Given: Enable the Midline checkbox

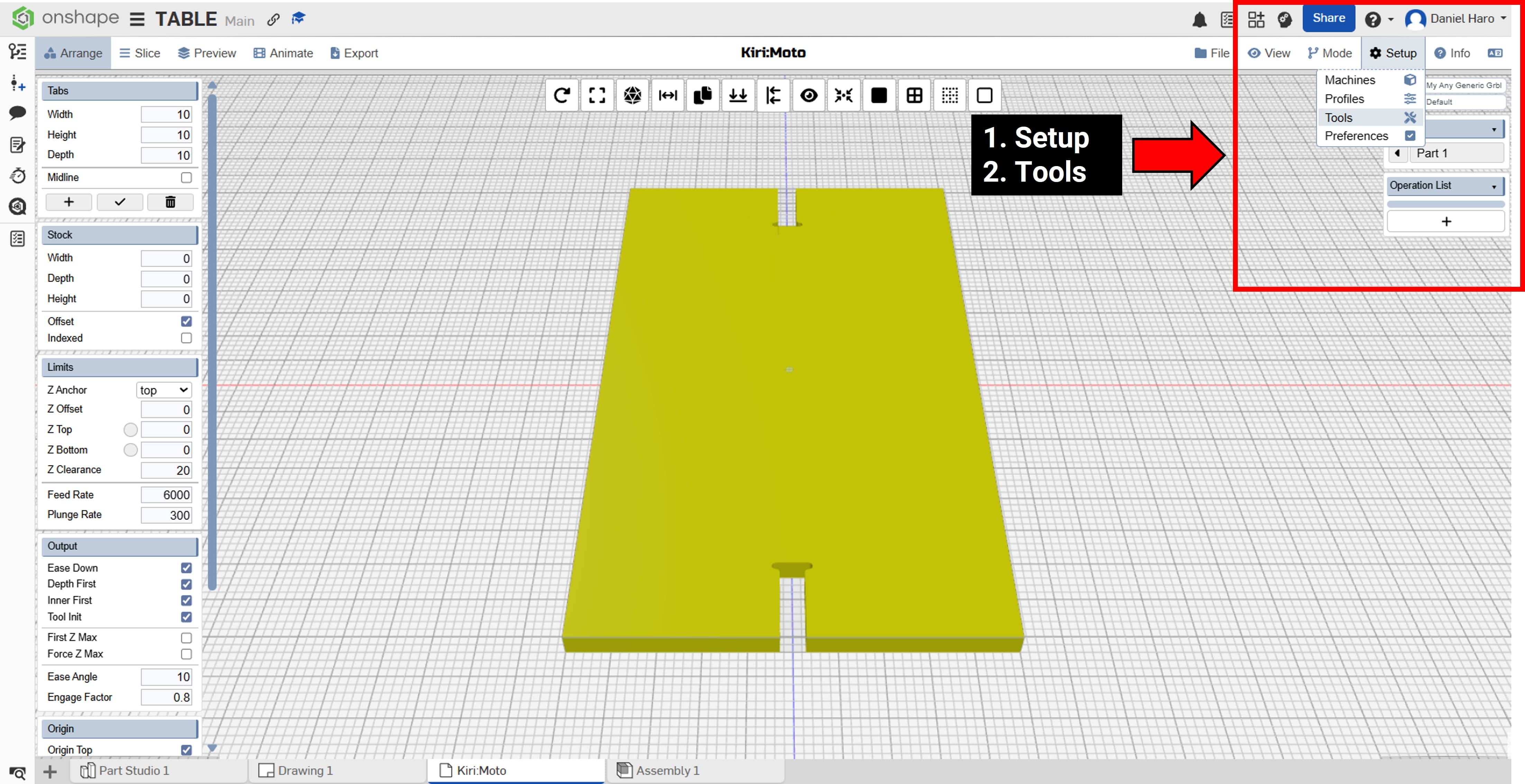Looking at the screenshot, I should [x=187, y=177].
